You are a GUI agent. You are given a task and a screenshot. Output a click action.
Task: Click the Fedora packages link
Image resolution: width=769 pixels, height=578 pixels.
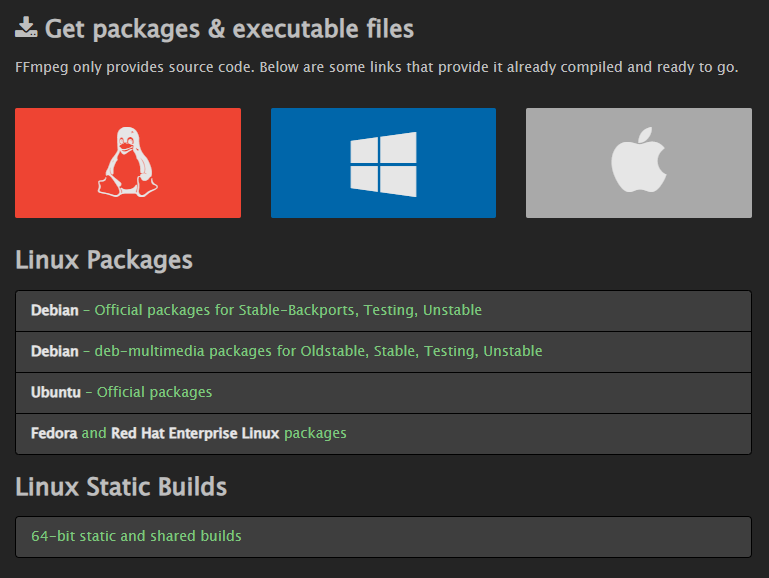tap(315, 433)
